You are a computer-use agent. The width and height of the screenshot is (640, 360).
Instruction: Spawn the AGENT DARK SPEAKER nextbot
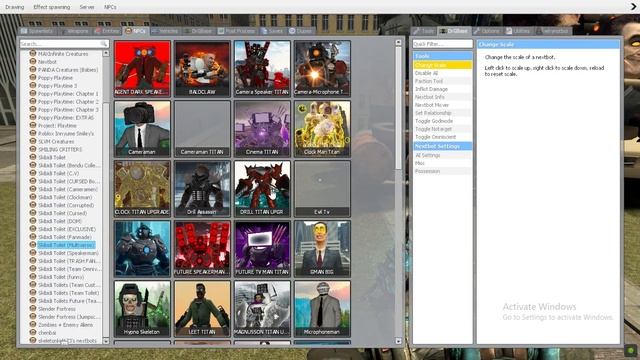pos(142,68)
